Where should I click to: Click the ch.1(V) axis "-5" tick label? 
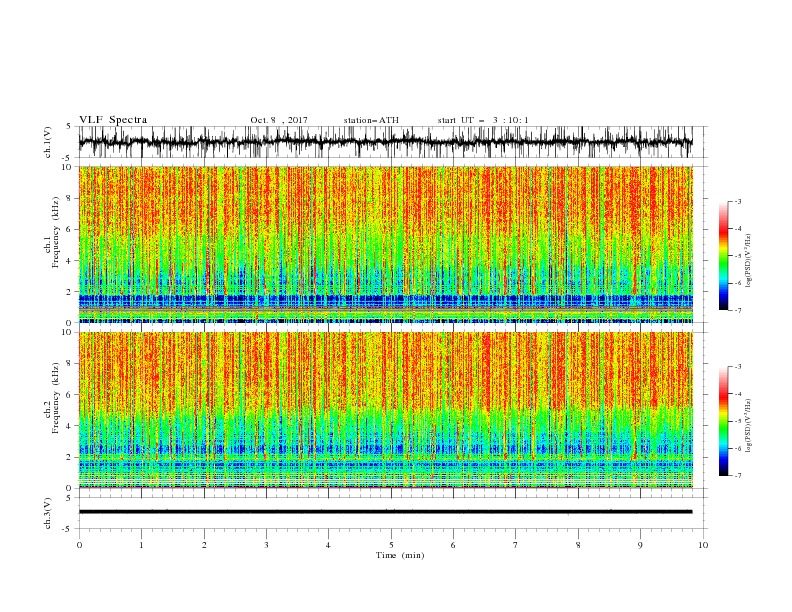point(68,158)
